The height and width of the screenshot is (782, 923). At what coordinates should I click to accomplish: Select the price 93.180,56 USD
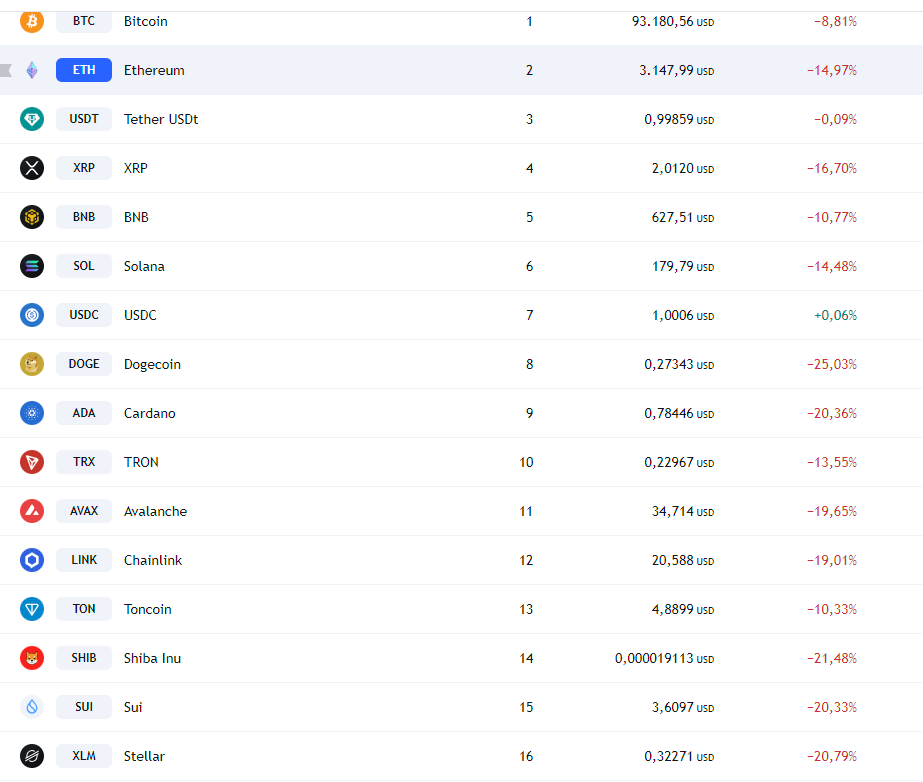[673, 22]
